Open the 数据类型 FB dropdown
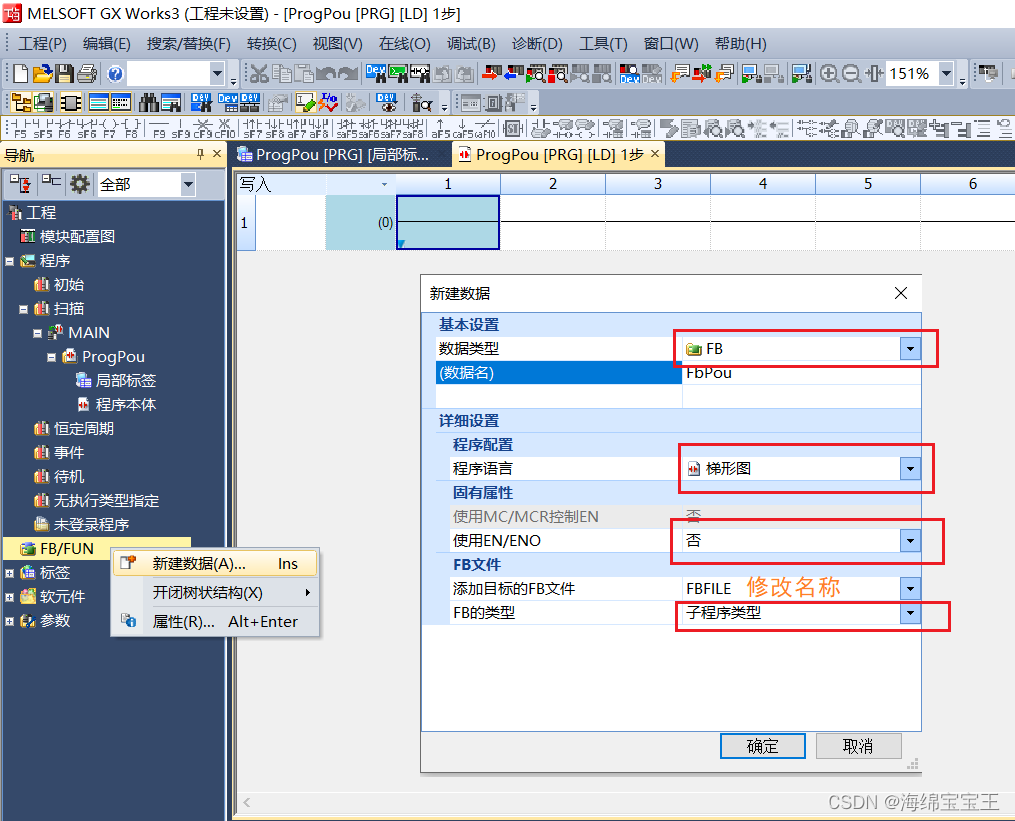This screenshot has width=1015, height=821. click(910, 349)
